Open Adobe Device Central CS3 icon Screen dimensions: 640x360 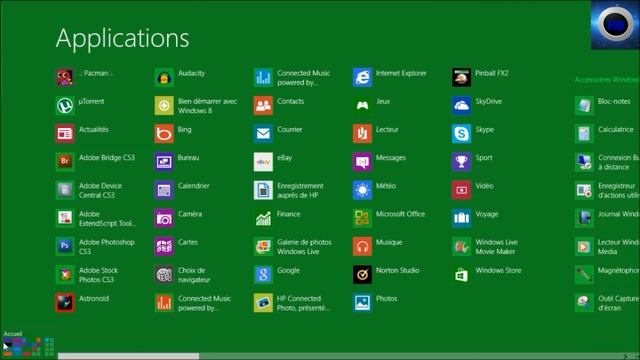coord(65,190)
